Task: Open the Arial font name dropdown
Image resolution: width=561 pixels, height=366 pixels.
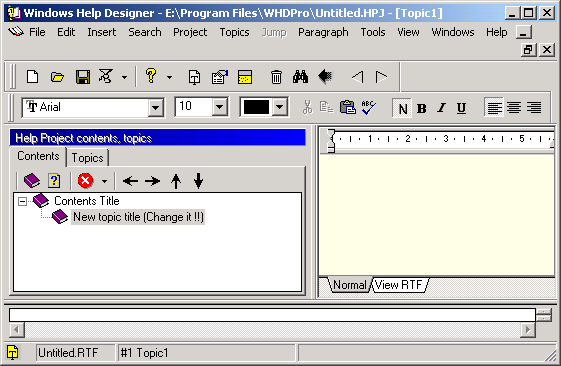Action: [156, 107]
